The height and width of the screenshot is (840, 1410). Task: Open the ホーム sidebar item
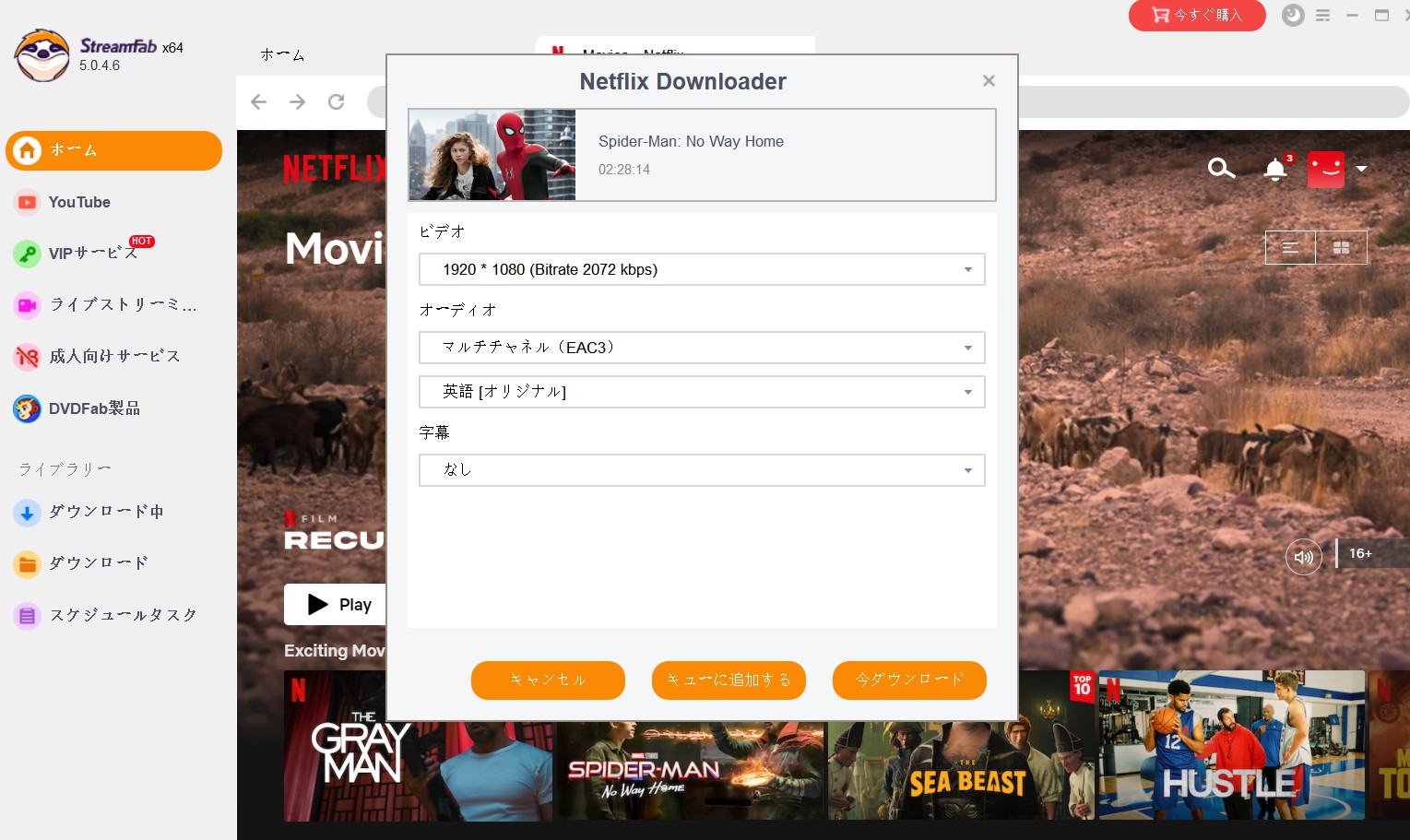click(113, 150)
